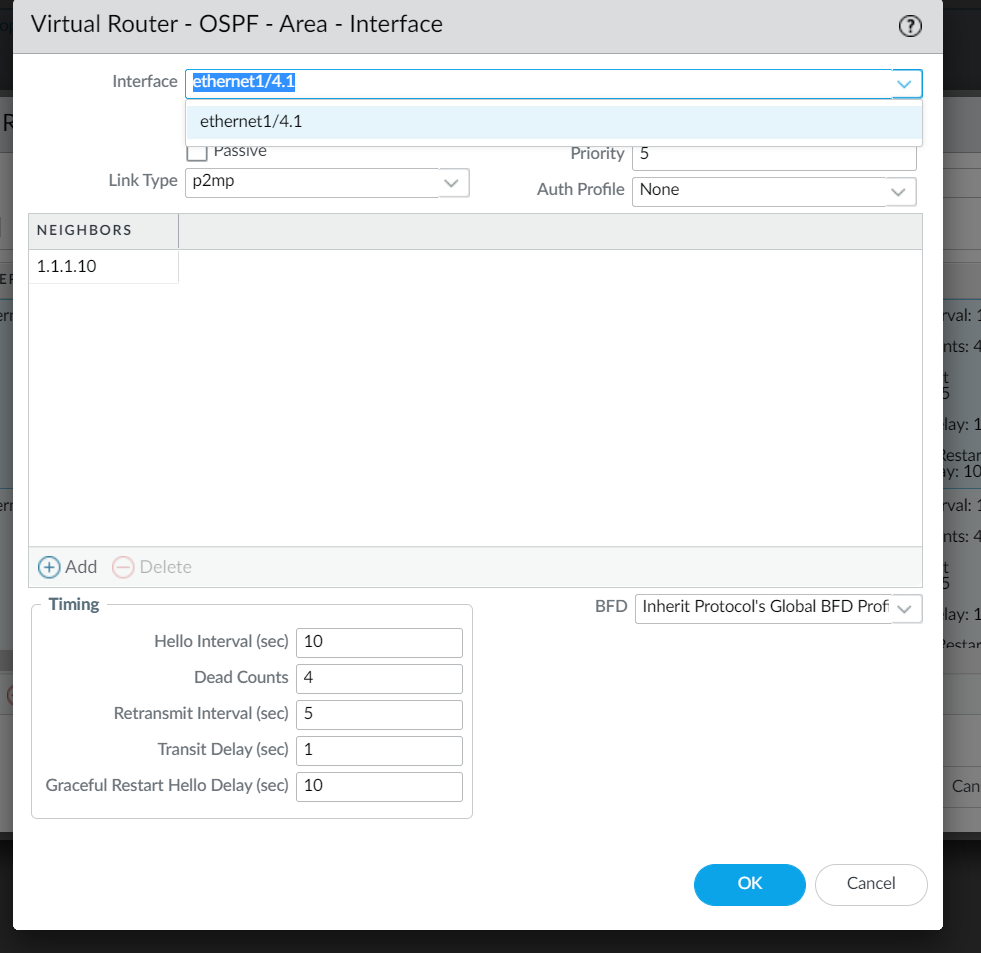The image size is (981, 953).
Task: Open the BFD profile dropdown
Action: pos(904,608)
